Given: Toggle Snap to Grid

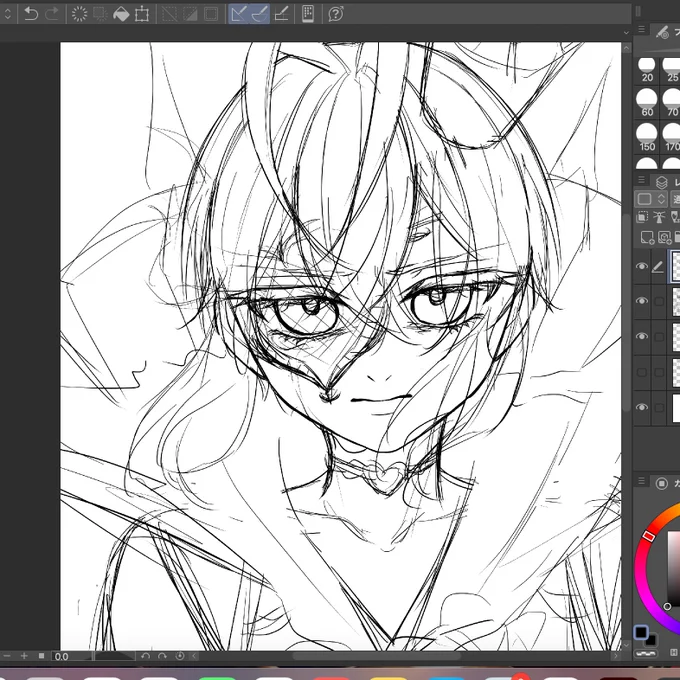Looking at the screenshot, I should (x=282, y=14).
